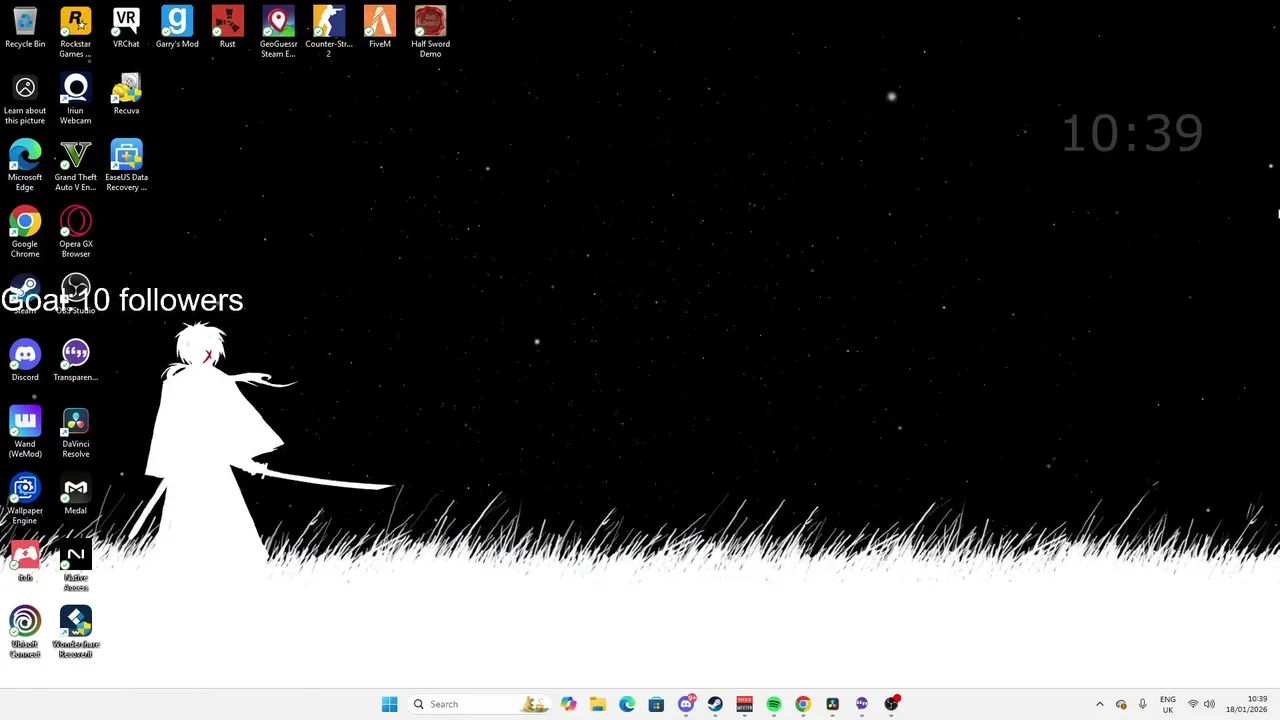This screenshot has width=1280, height=720.
Task: Select the Rust desktop icon
Action: click(227, 28)
